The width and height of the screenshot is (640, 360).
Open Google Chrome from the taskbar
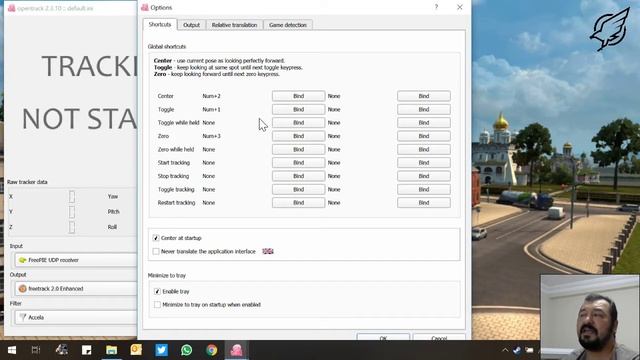(x=211, y=350)
